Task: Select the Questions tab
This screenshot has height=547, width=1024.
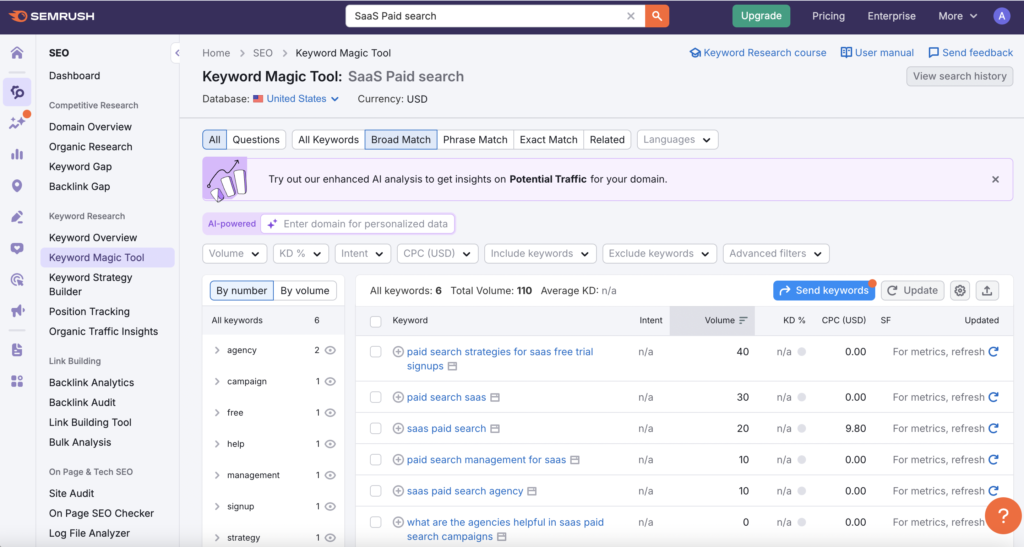Action: (256, 140)
